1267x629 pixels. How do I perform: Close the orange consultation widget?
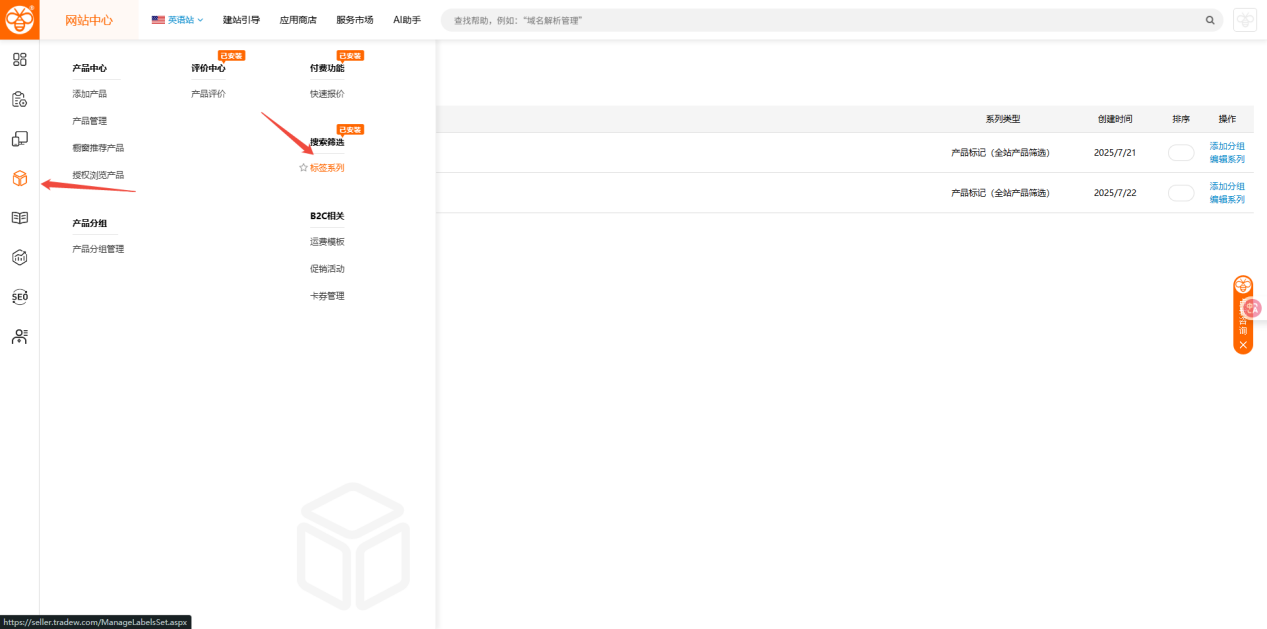coord(1243,345)
